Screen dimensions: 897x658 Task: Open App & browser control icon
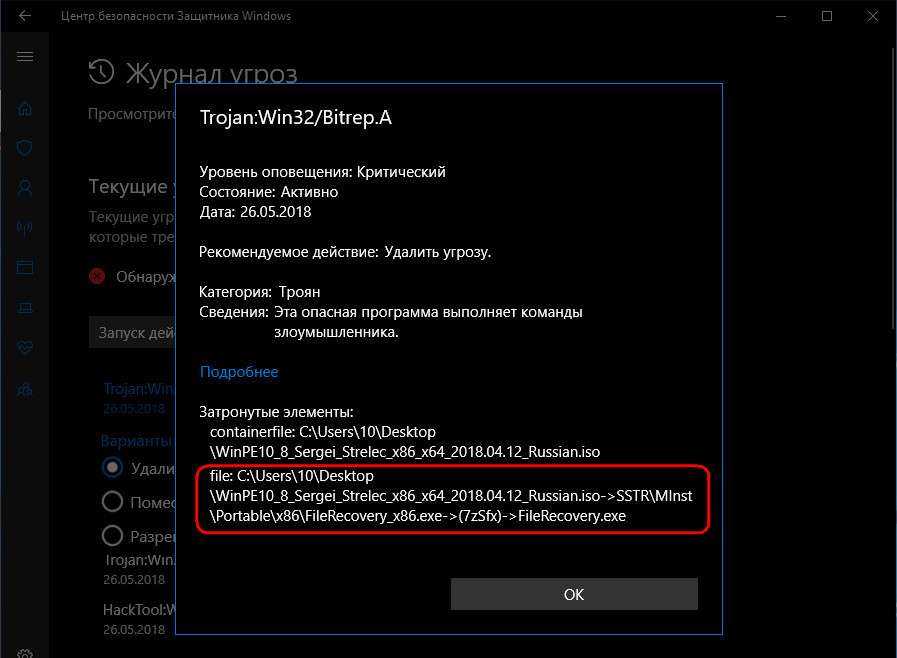(x=25, y=267)
